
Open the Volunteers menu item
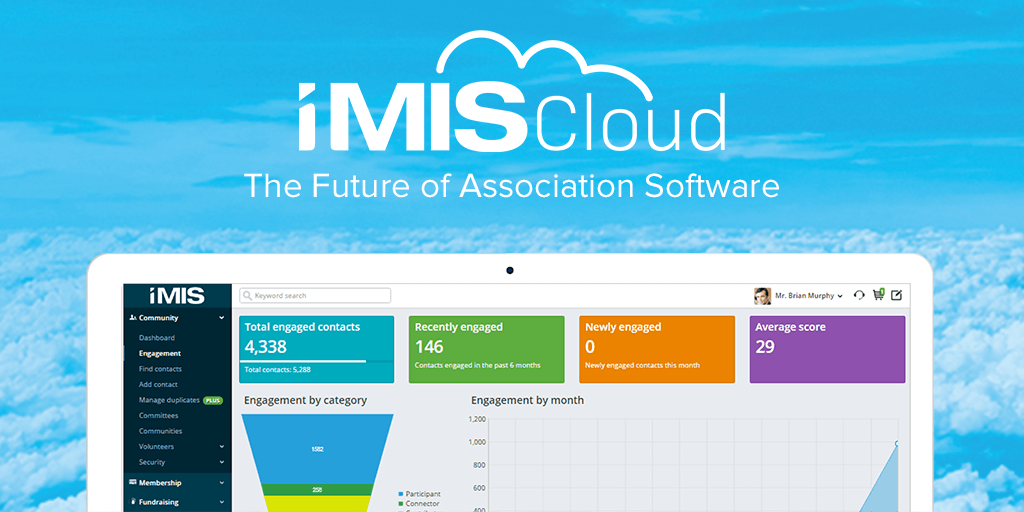(156, 447)
